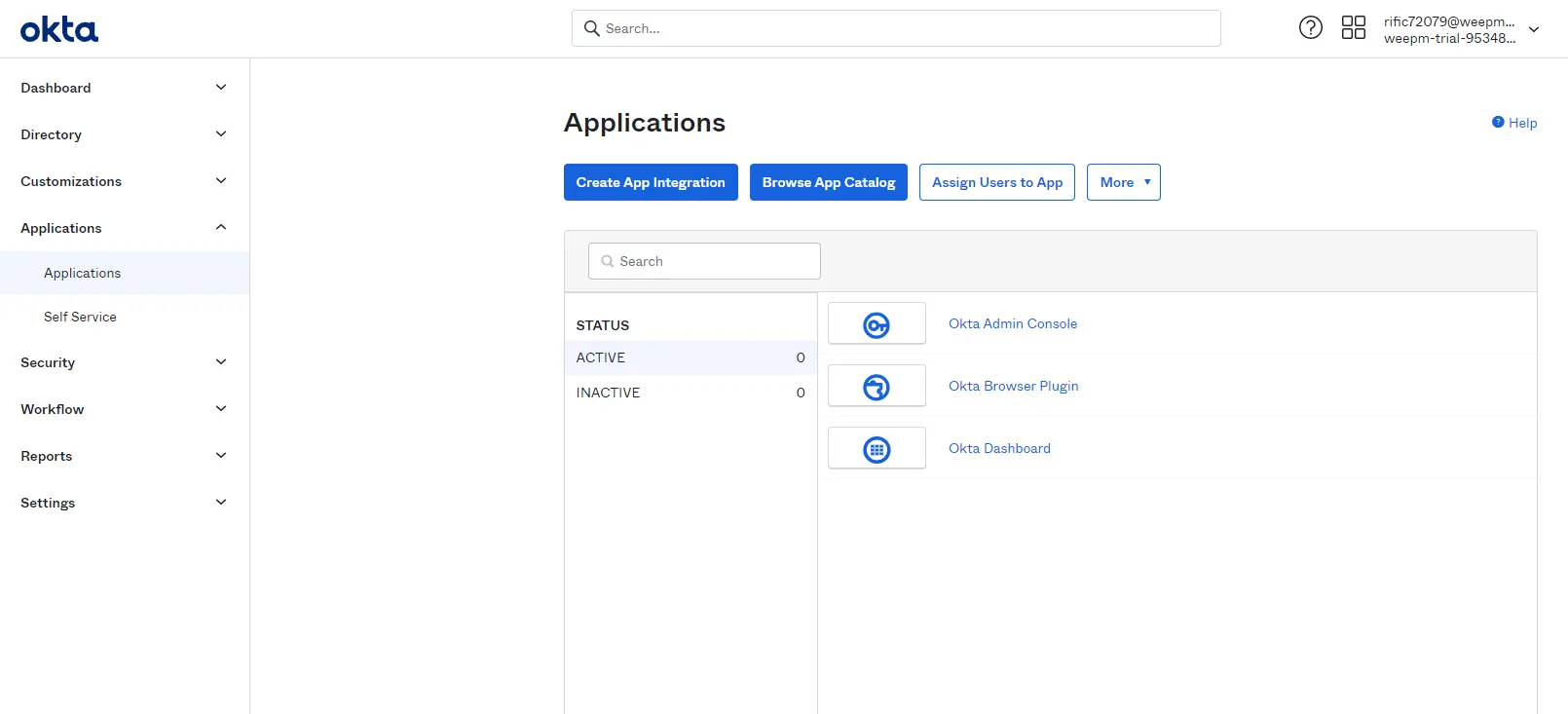The image size is (1568, 714).
Task: Click Browse App Catalog button
Action: (828, 182)
